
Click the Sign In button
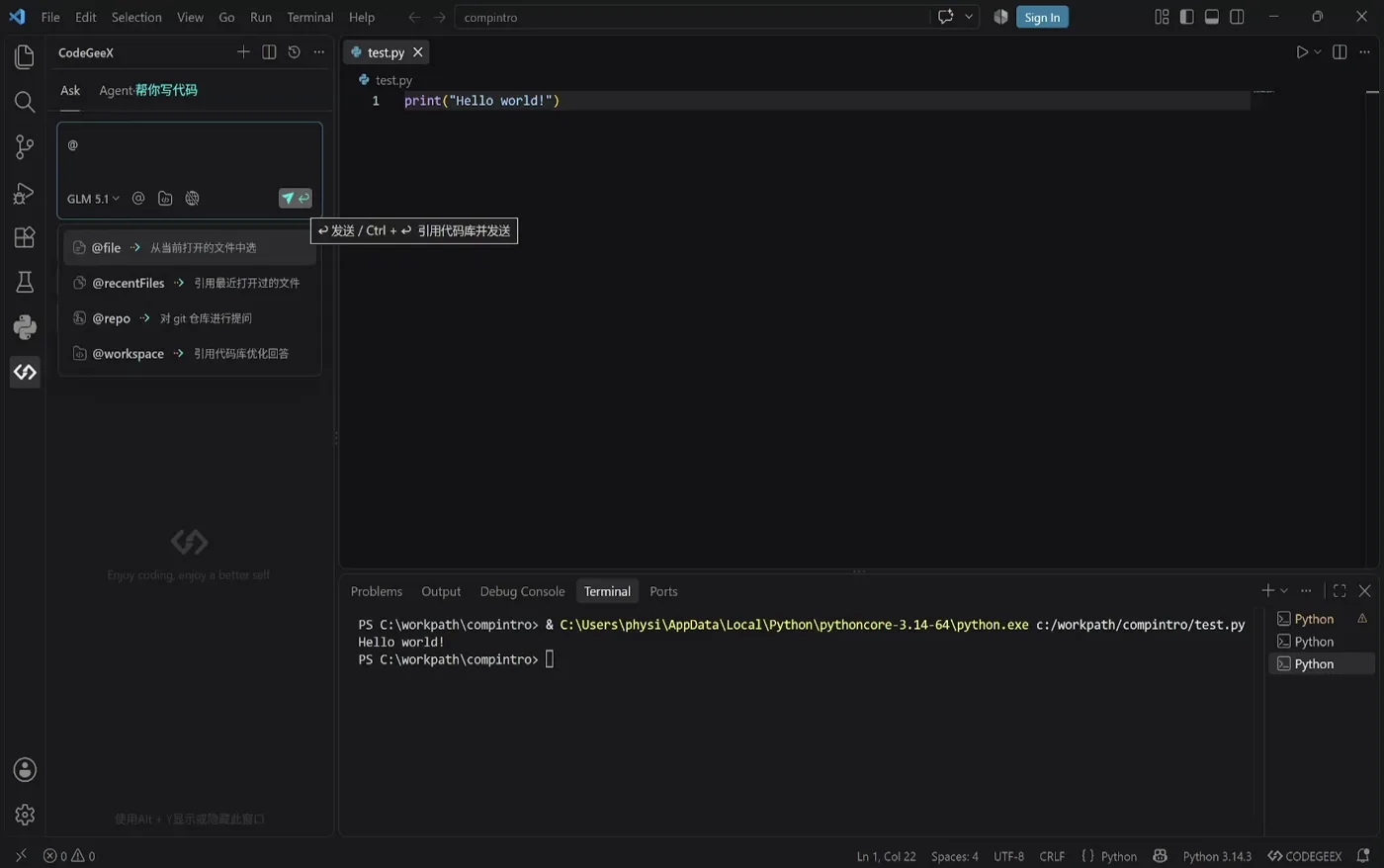pyautogui.click(x=1042, y=17)
